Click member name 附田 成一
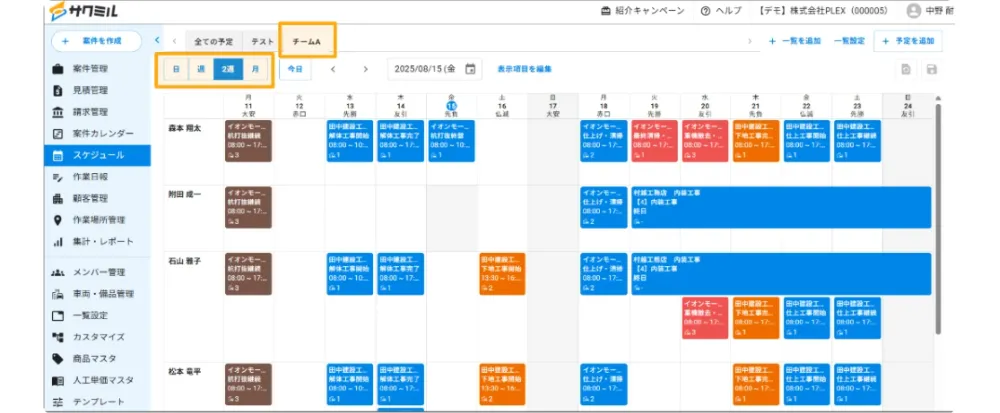The height and width of the screenshot is (413, 1000). 184,194
